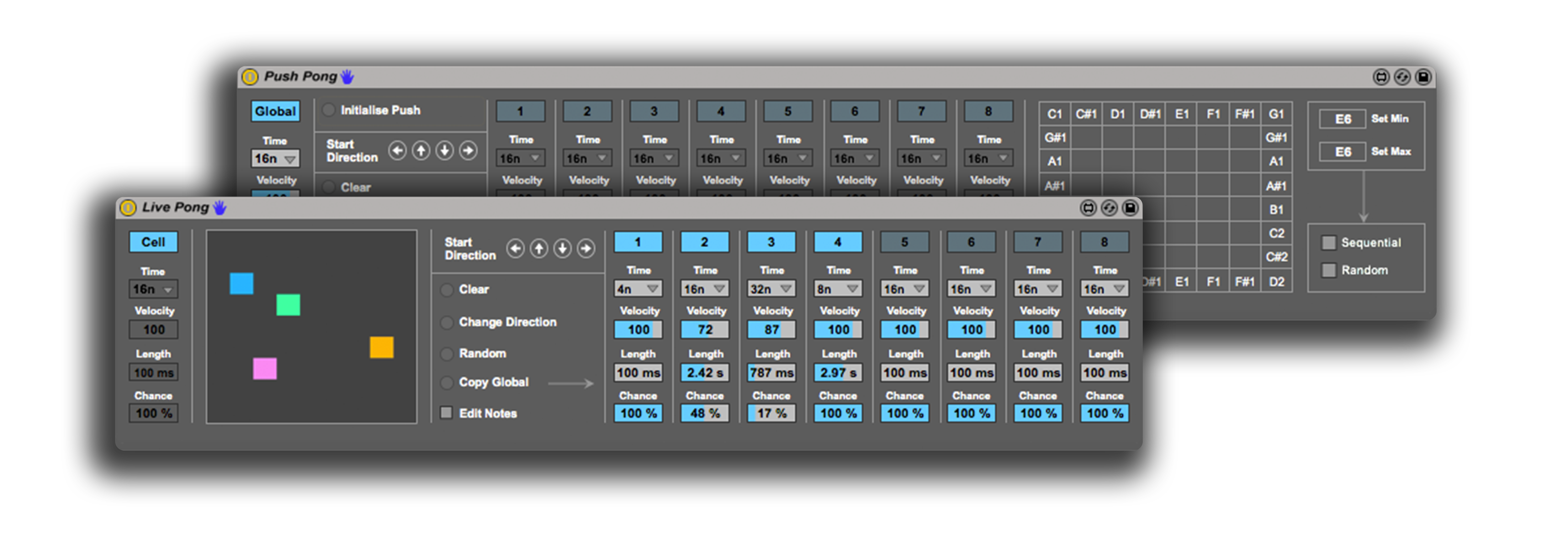
Task: Select the Cell tab in Live Pong
Action: click(x=153, y=242)
